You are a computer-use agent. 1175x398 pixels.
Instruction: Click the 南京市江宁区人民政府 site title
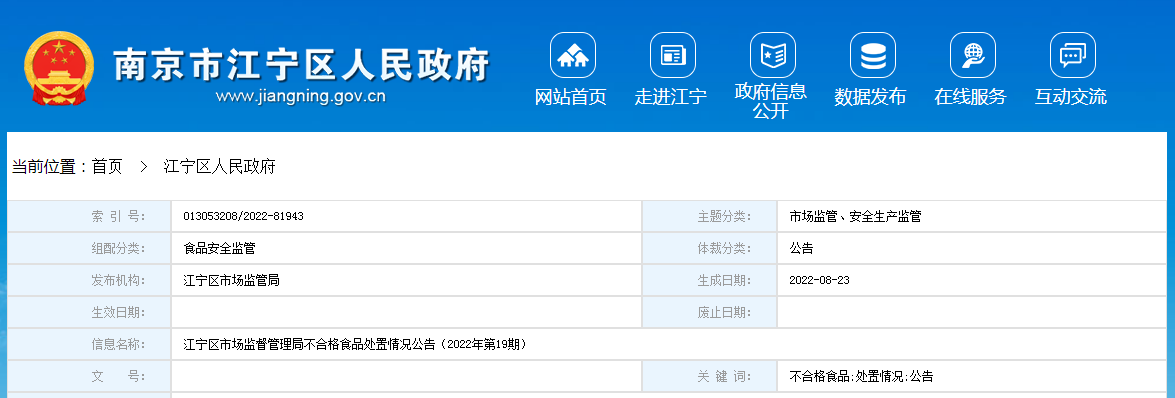301,66
